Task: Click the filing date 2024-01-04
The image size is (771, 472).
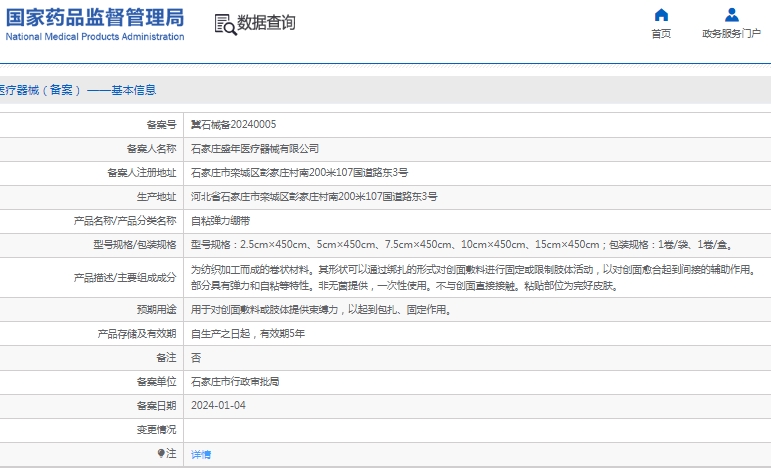Action: point(218,406)
